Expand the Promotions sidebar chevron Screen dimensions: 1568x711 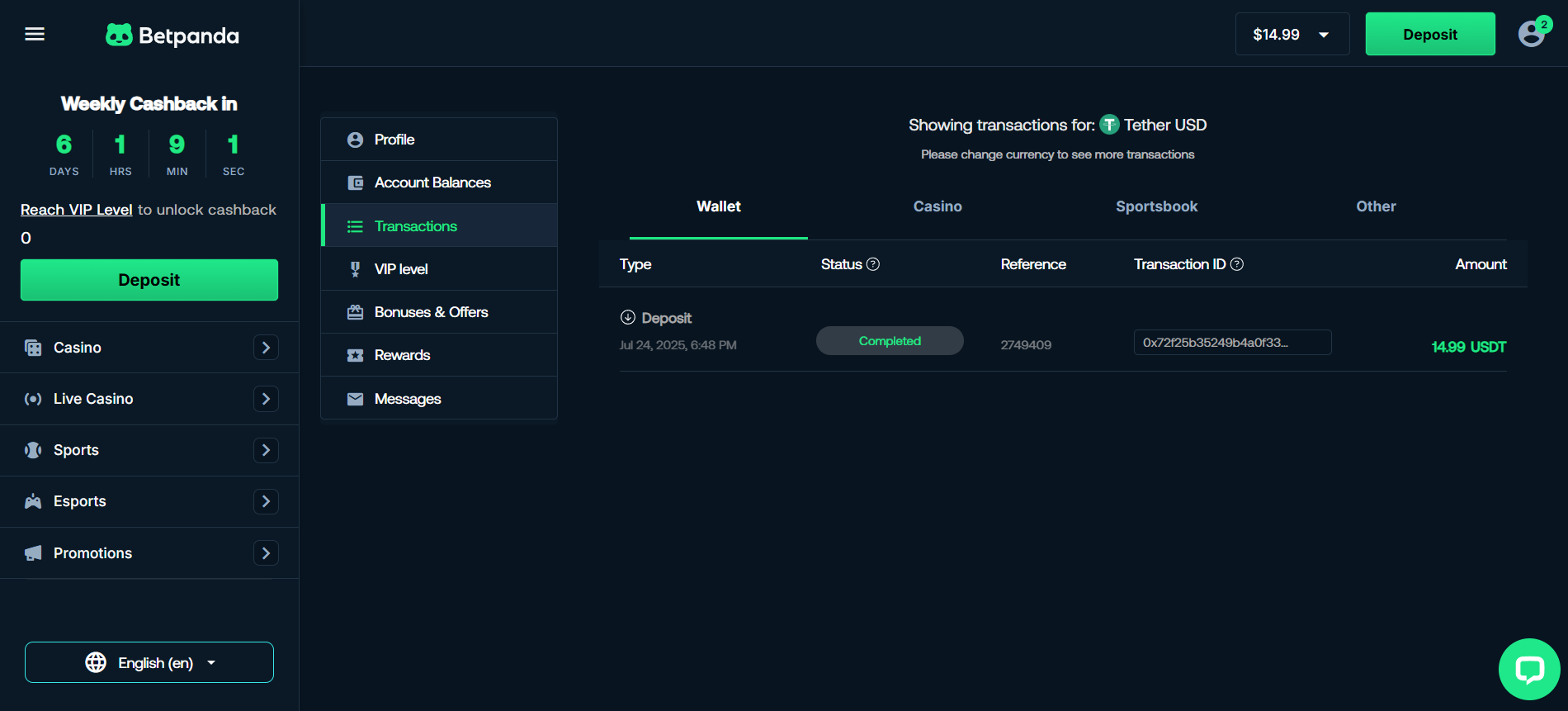click(266, 553)
